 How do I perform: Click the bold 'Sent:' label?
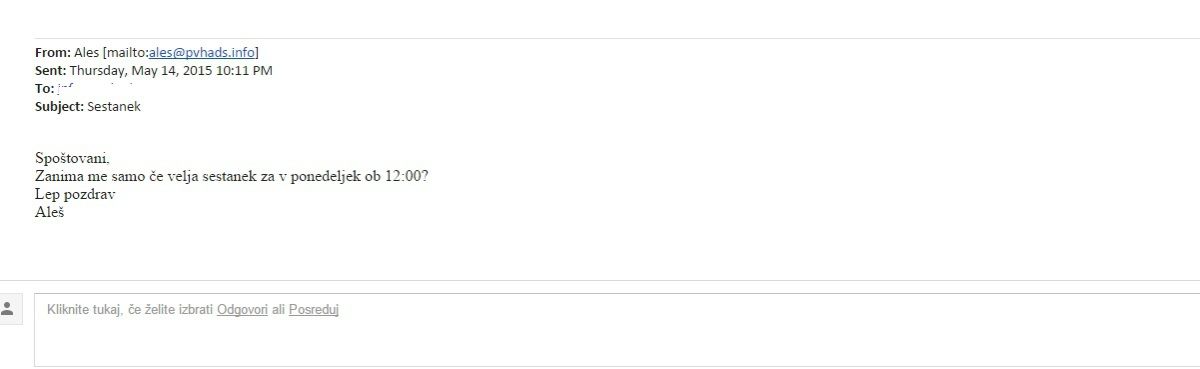pos(51,71)
